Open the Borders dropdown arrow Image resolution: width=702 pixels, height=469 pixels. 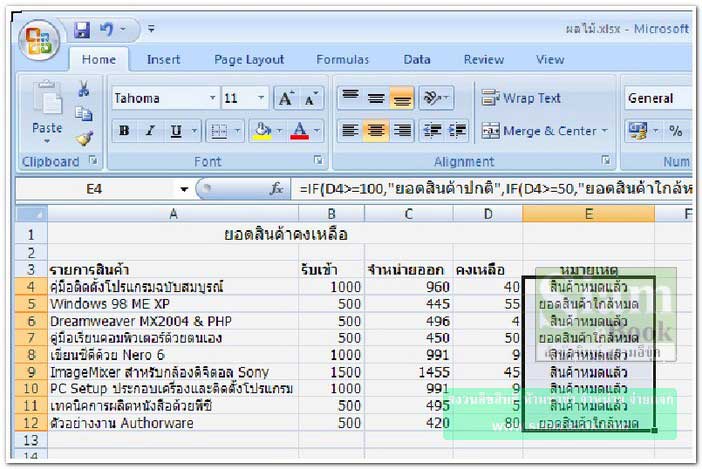pyautogui.click(x=237, y=131)
